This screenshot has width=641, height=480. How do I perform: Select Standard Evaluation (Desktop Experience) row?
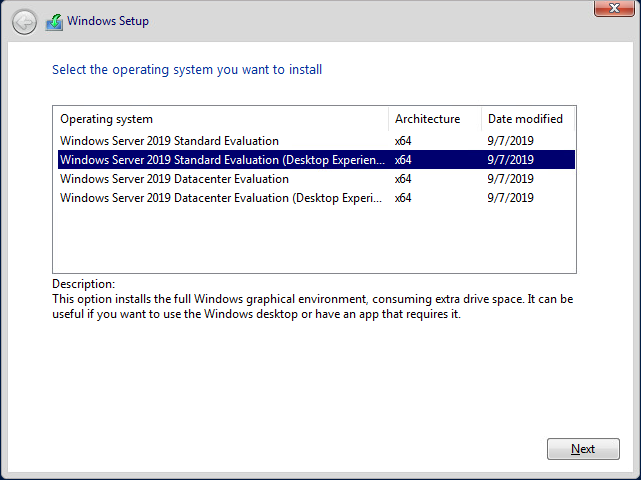click(x=316, y=159)
